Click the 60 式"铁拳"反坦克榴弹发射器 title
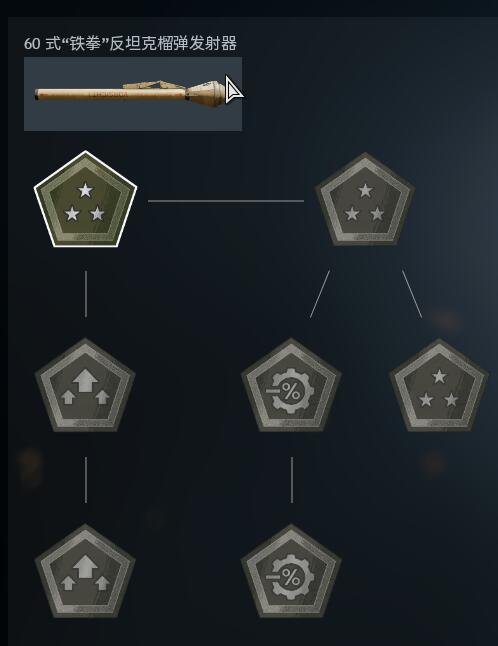Screen dimensions: 498x646 coord(130,43)
